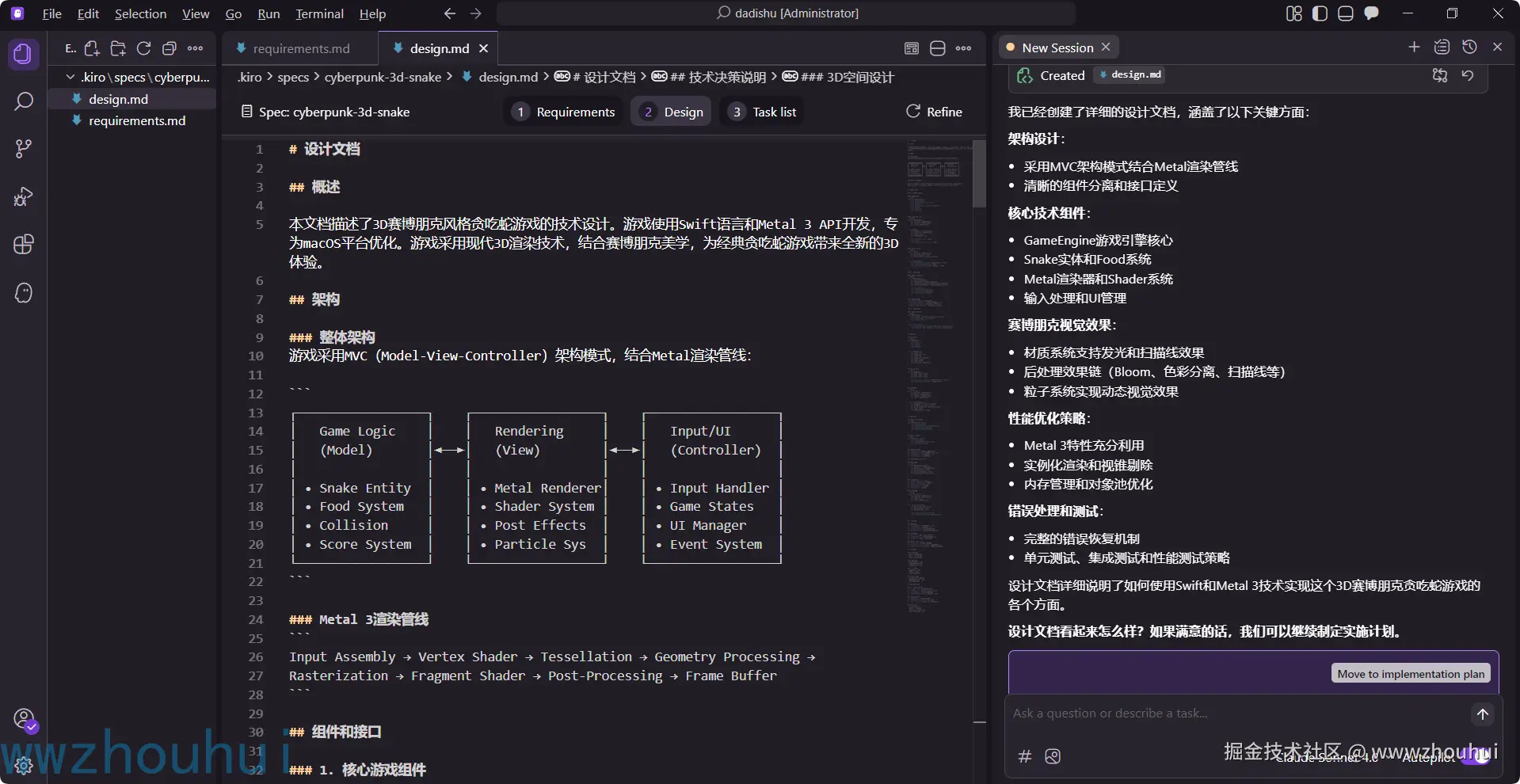
Task: Open customize layout control
Action: click(1293, 13)
